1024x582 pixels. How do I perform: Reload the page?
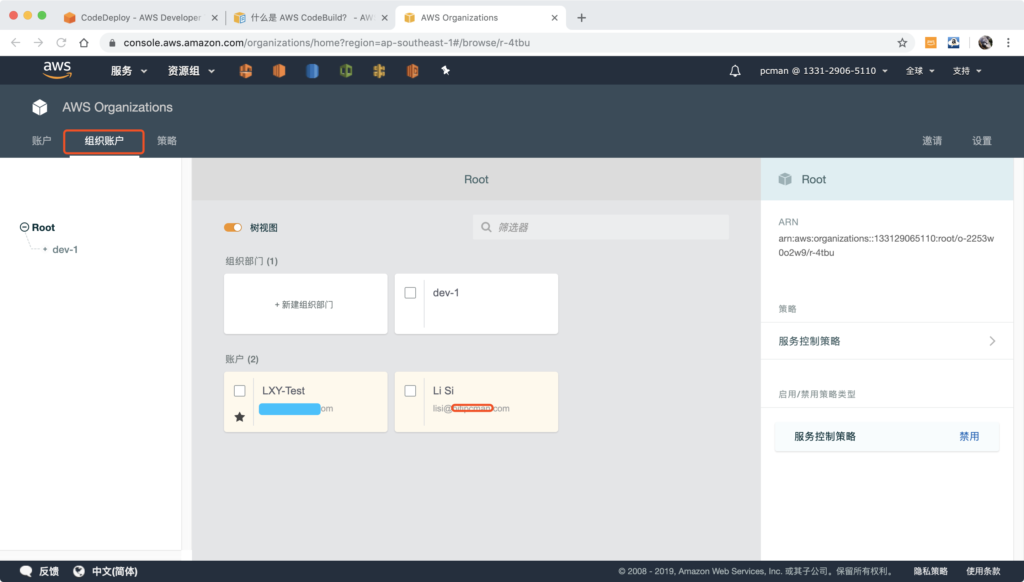(61, 42)
